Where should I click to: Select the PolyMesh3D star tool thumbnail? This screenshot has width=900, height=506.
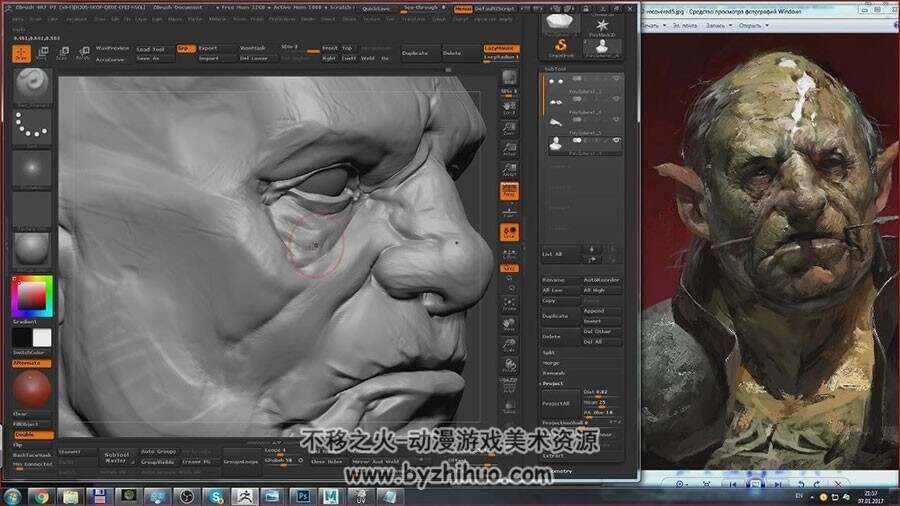(x=602, y=26)
